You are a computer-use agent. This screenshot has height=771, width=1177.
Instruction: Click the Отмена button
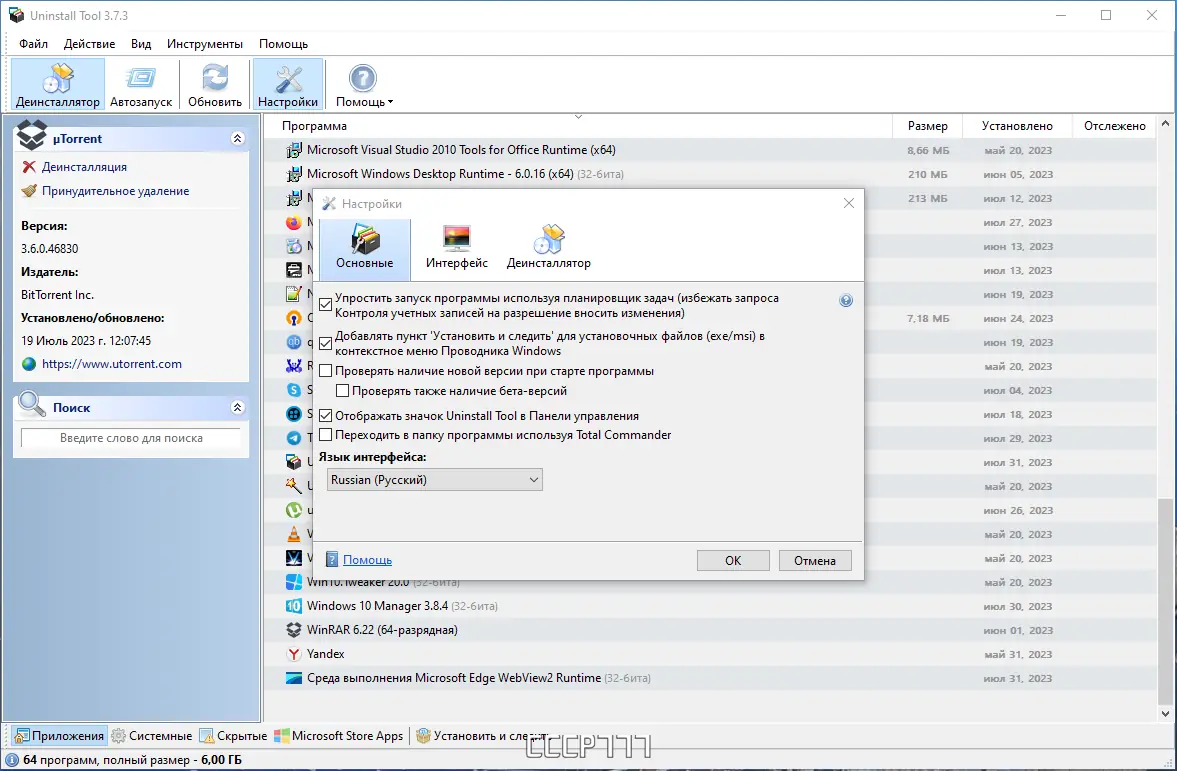[x=814, y=560]
